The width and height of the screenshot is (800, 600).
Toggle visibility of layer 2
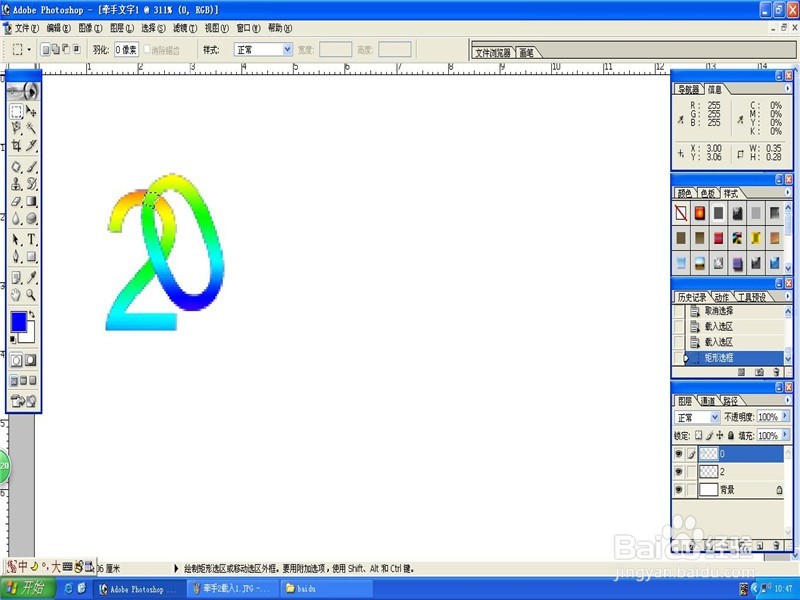tap(678, 470)
